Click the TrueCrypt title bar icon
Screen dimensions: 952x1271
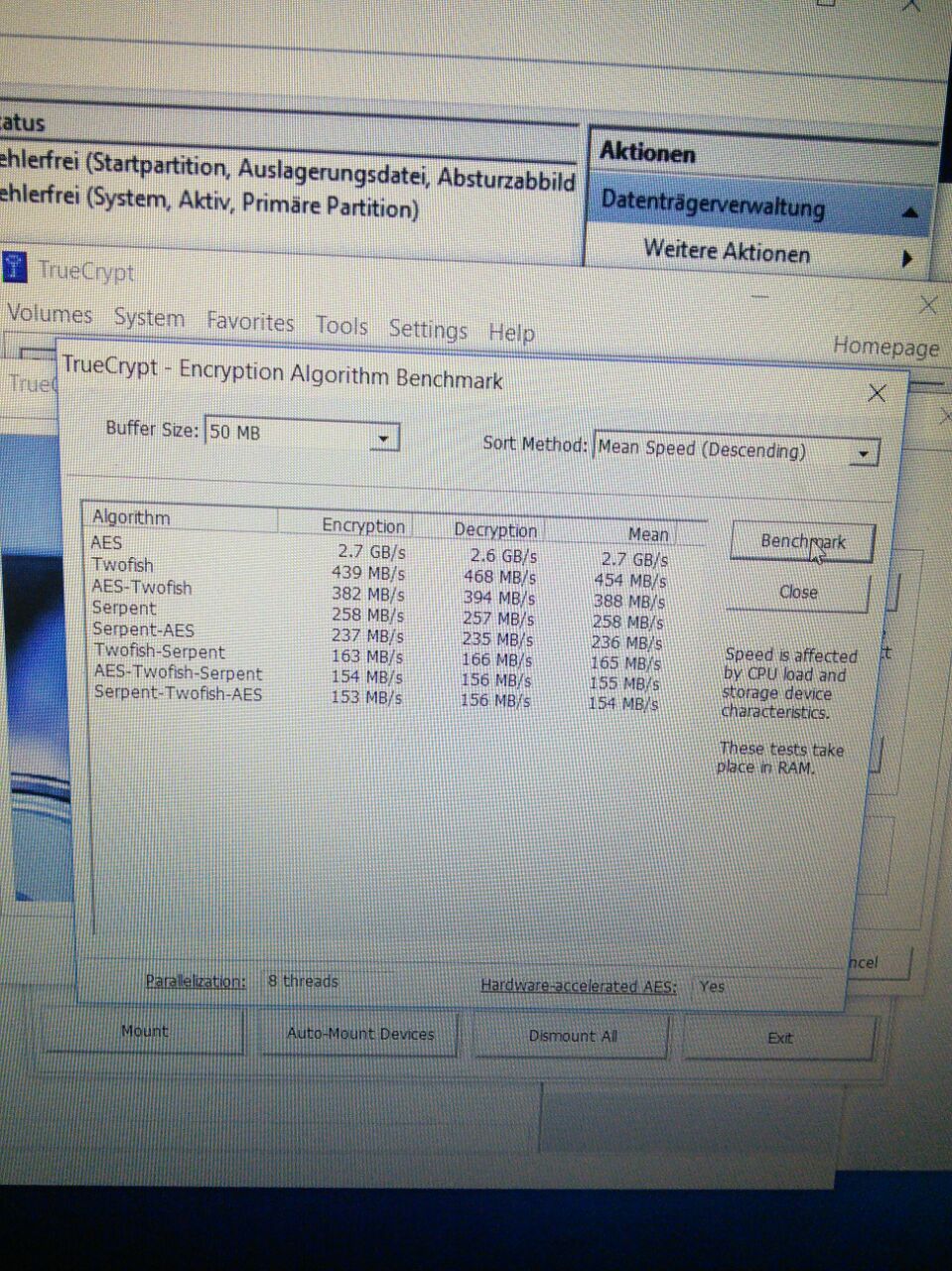[x=14, y=268]
